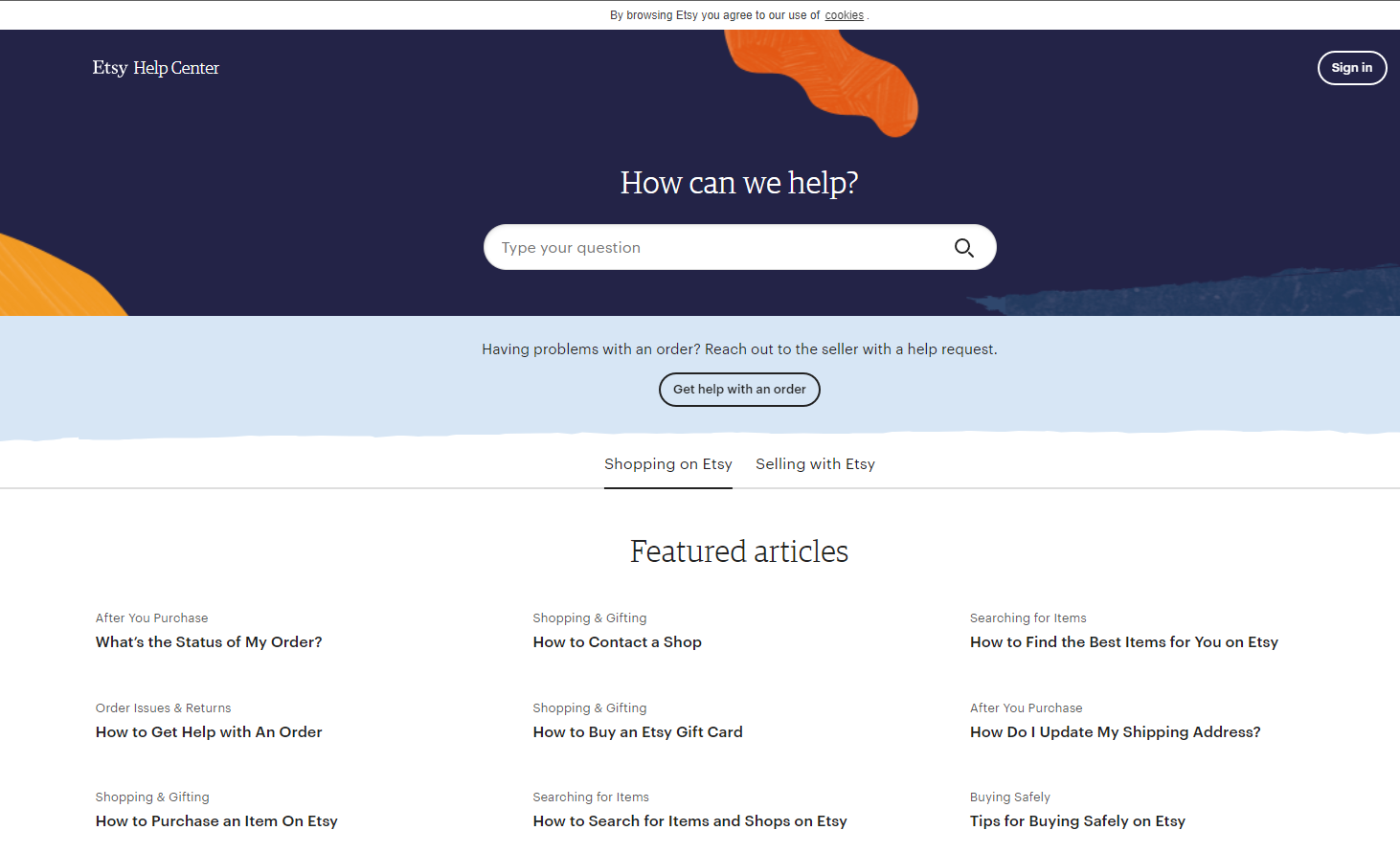Click 'Shopping & Gifting' label above Contact a Shop
Image resolution: width=1400 pixels, height=853 pixels.
pyautogui.click(x=590, y=618)
